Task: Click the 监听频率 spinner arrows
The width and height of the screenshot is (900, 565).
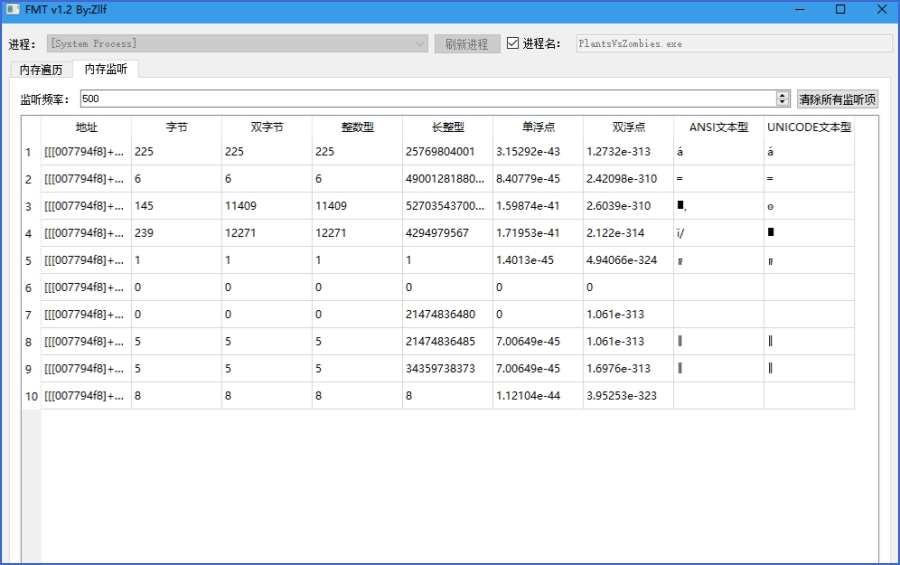Action: [x=782, y=99]
